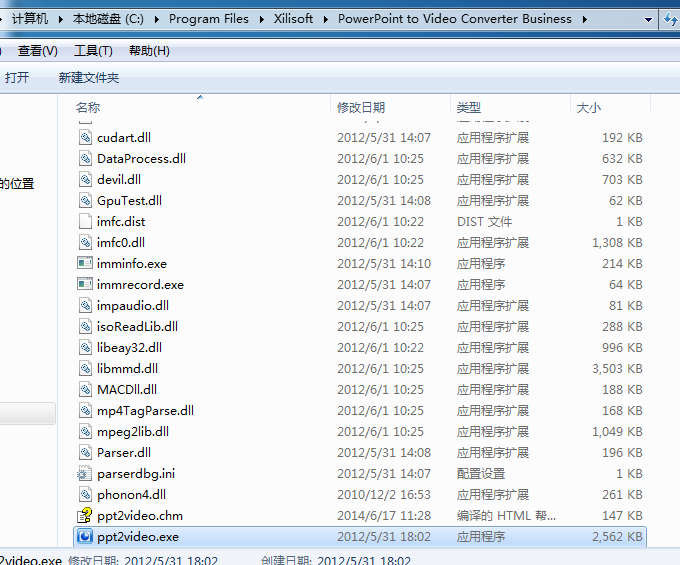Select the file name ppt2video.exe
Screen dimensions: 680x565
138,537
